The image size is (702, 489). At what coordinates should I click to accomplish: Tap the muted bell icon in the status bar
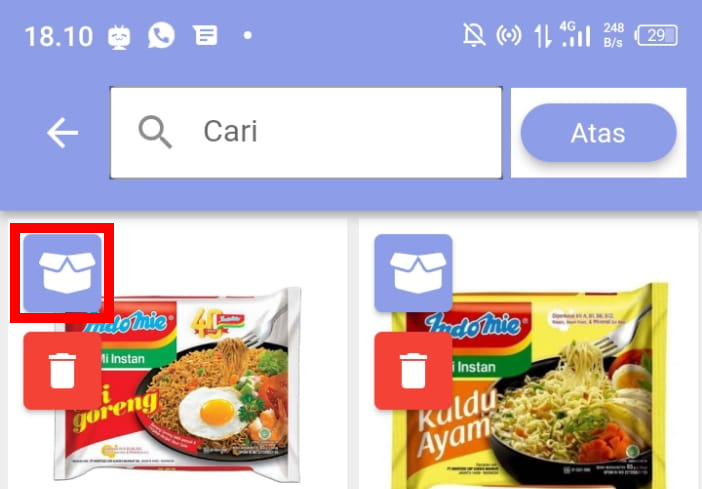[x=474, y=35]
